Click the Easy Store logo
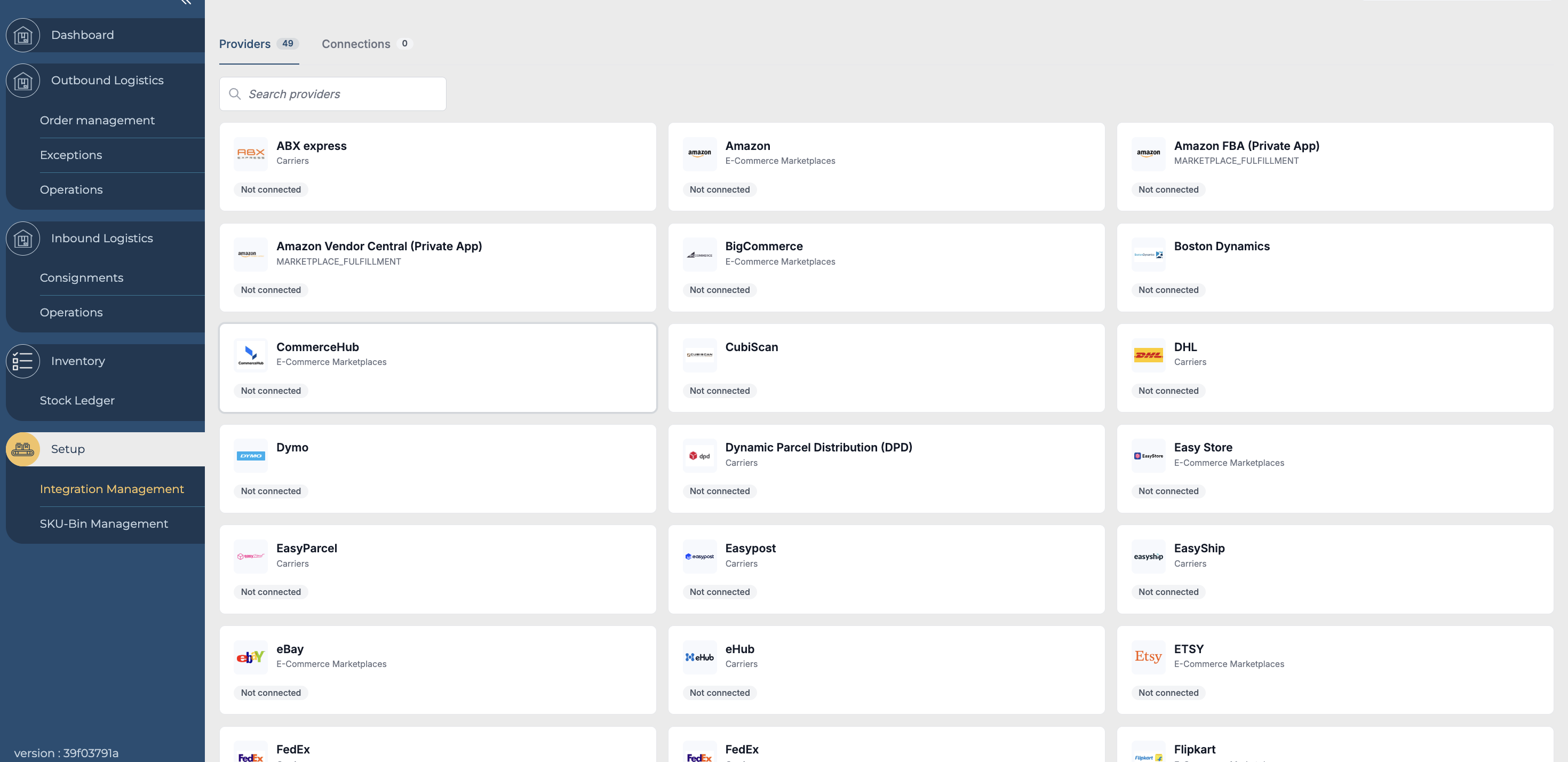Screen dimensions: 1568x762 click(1148, 456)
